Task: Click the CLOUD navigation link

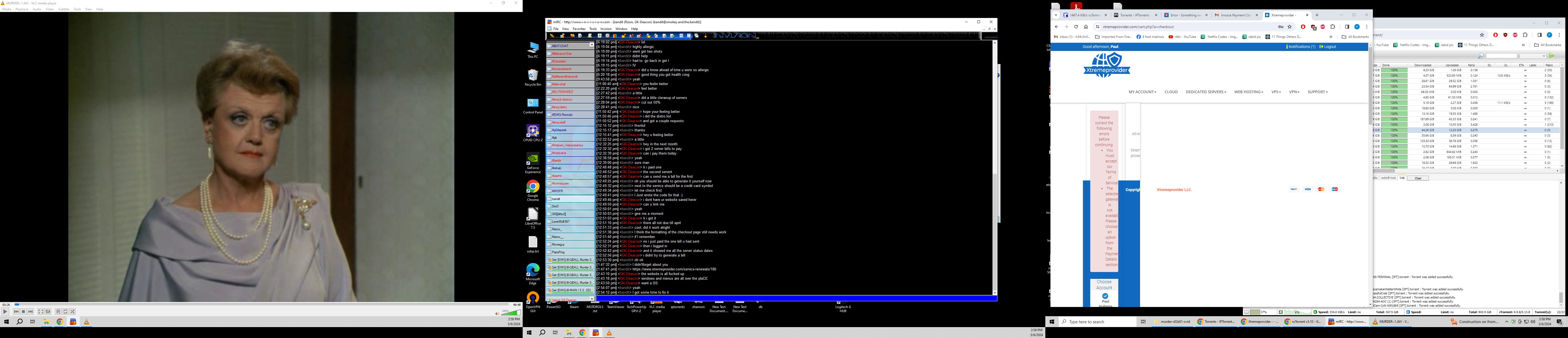Action: [x=1171, y=92]
